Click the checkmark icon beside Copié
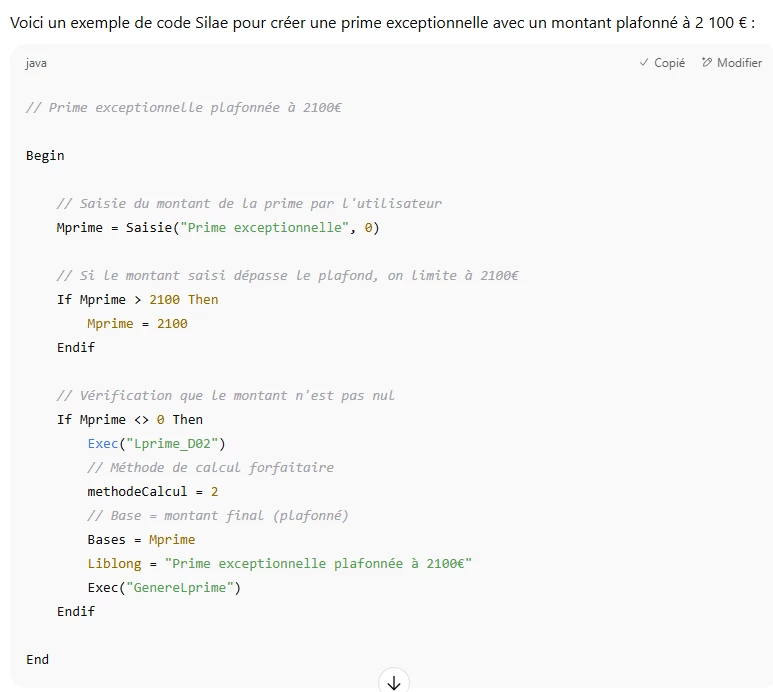Screen dimensions: 773x692 pos(644,63)
